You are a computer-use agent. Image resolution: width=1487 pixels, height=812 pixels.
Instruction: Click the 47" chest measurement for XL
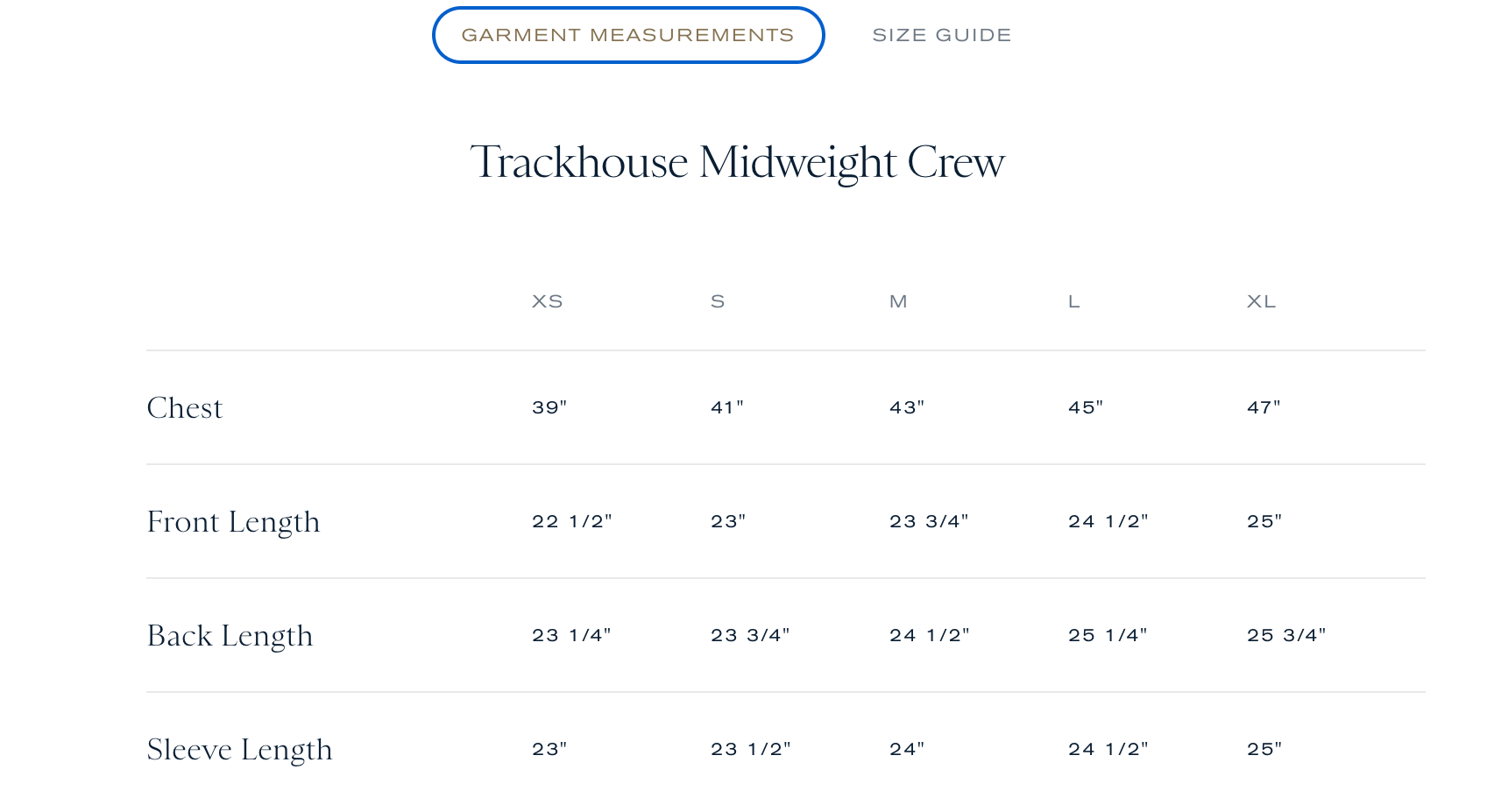(x=1262, y=406)
